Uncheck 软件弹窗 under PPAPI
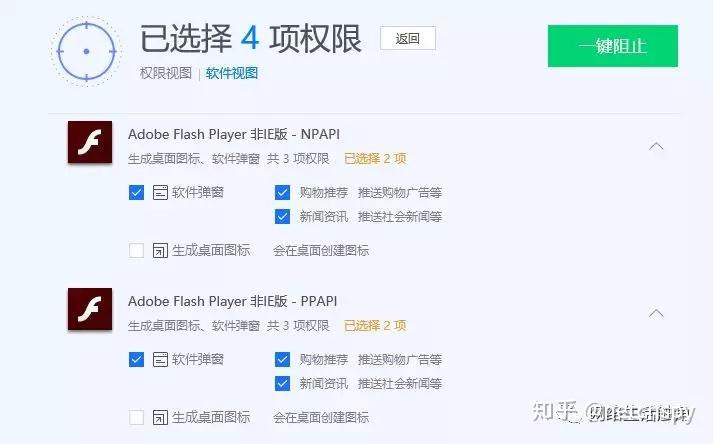 [136, 359]
